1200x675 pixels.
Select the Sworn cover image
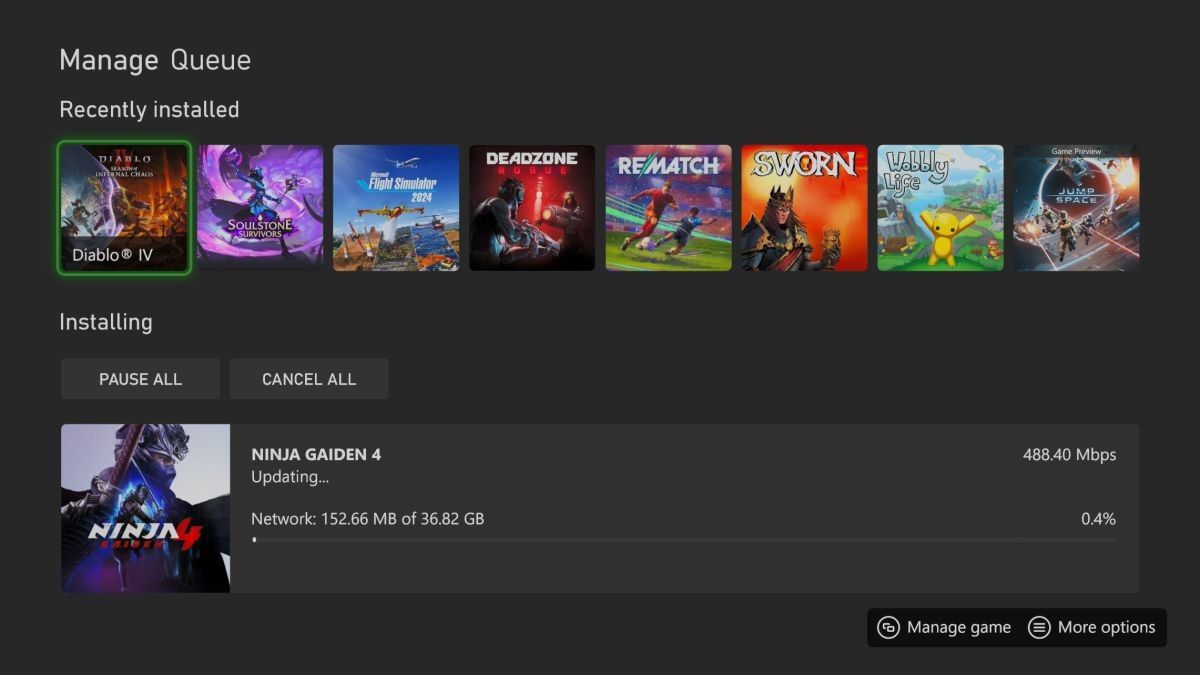[804, 206]
